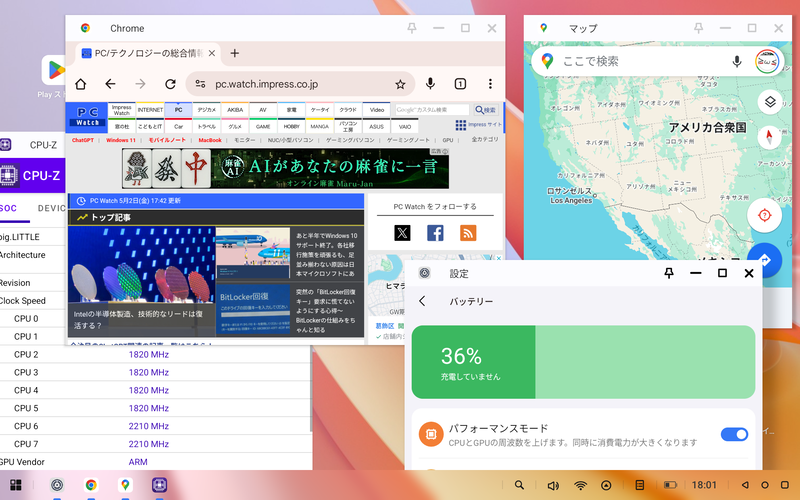Switch to CPU-Z SOC tab
This screenshot has width=800, height=500.
(9, 208)
